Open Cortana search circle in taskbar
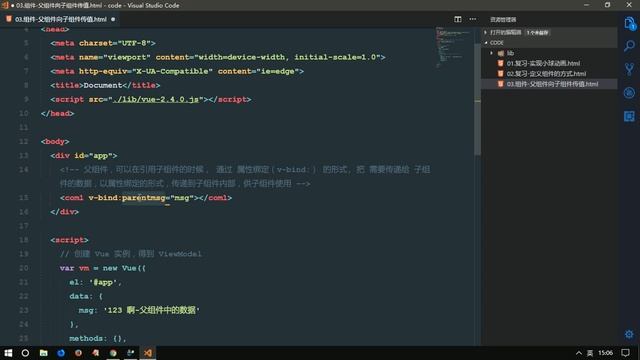Viewport: 640px width, 360px height. pos(25,353)
